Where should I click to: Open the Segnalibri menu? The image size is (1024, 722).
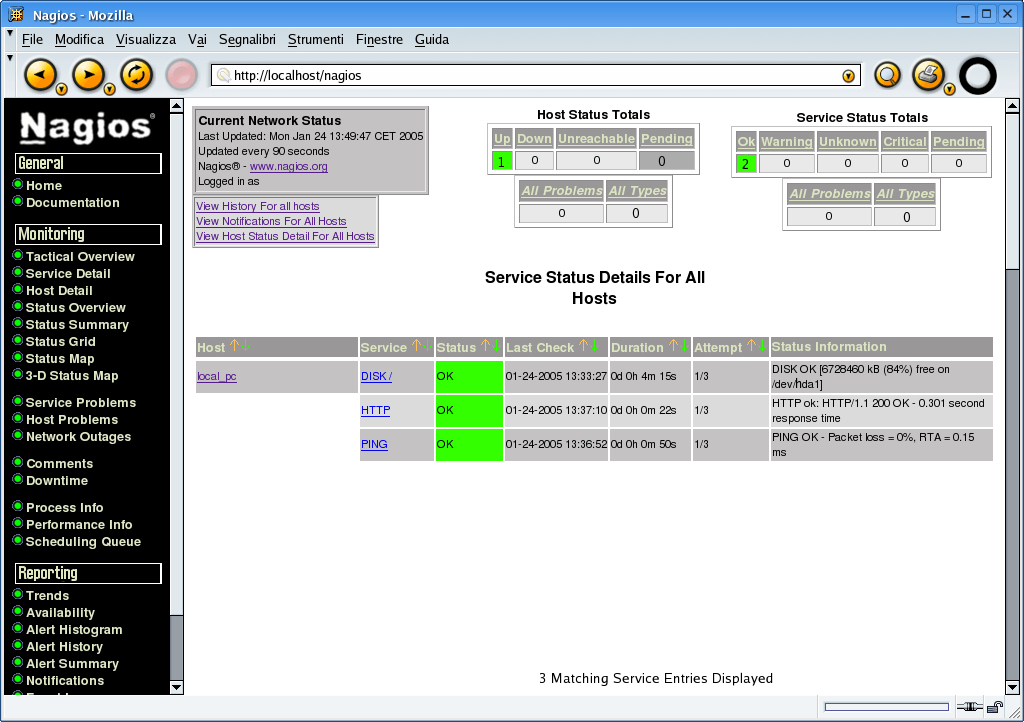click(247, 39)
